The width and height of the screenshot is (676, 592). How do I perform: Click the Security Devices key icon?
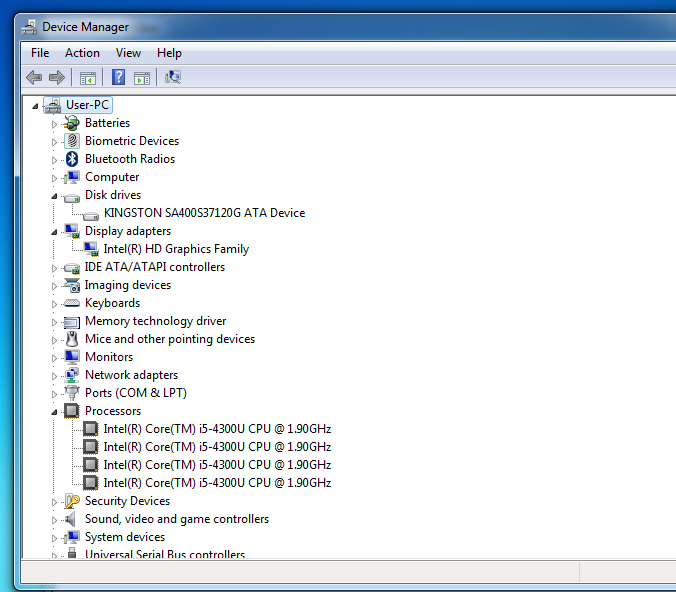pyautogui.click(x=72, y=501)
